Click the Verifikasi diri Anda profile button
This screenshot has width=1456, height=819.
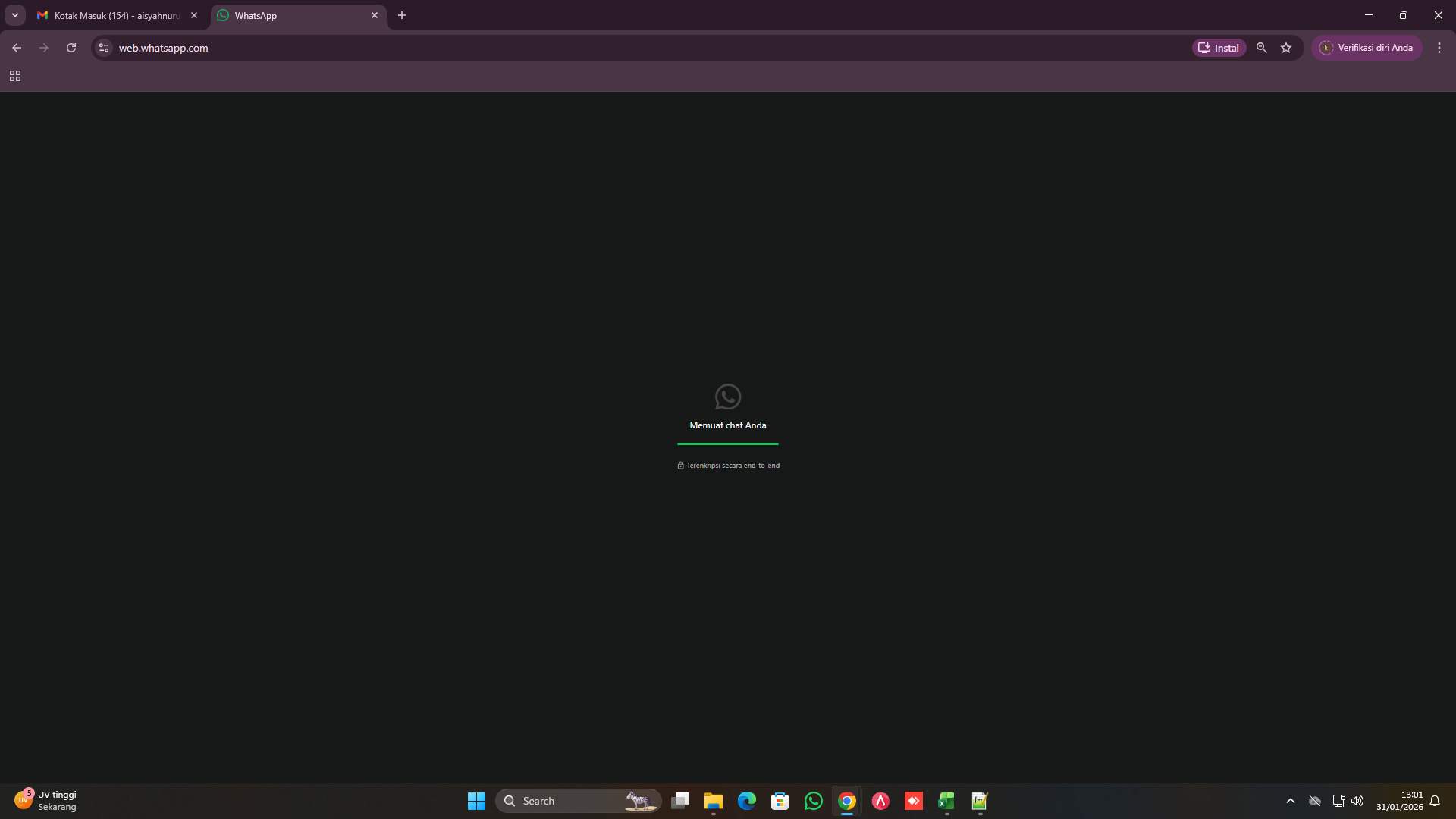(x=1367, y=47)
